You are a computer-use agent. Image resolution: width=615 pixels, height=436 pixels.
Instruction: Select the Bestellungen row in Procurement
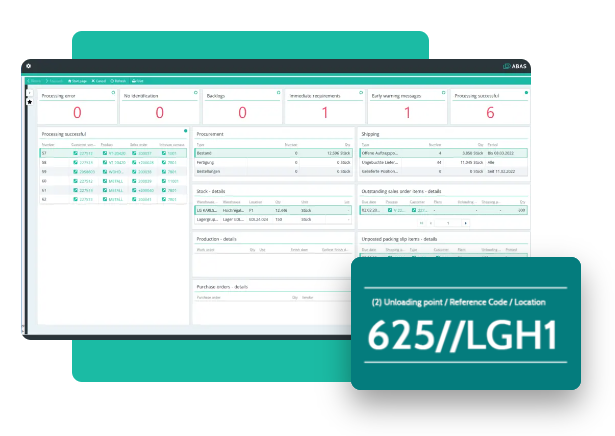pos(273,172)
